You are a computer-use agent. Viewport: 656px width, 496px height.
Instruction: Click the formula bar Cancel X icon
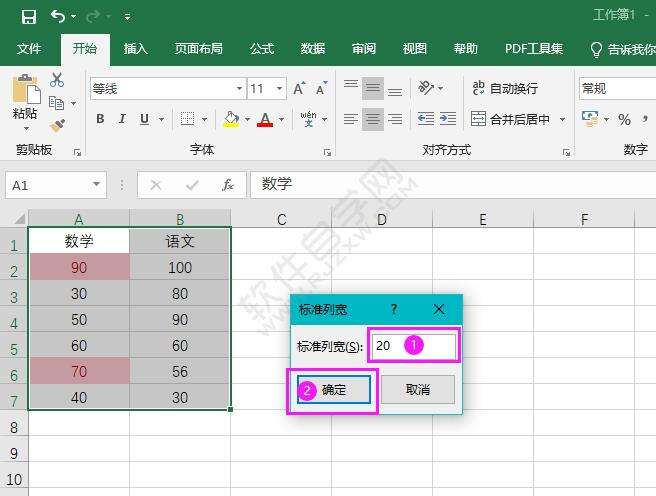point(156,184)
